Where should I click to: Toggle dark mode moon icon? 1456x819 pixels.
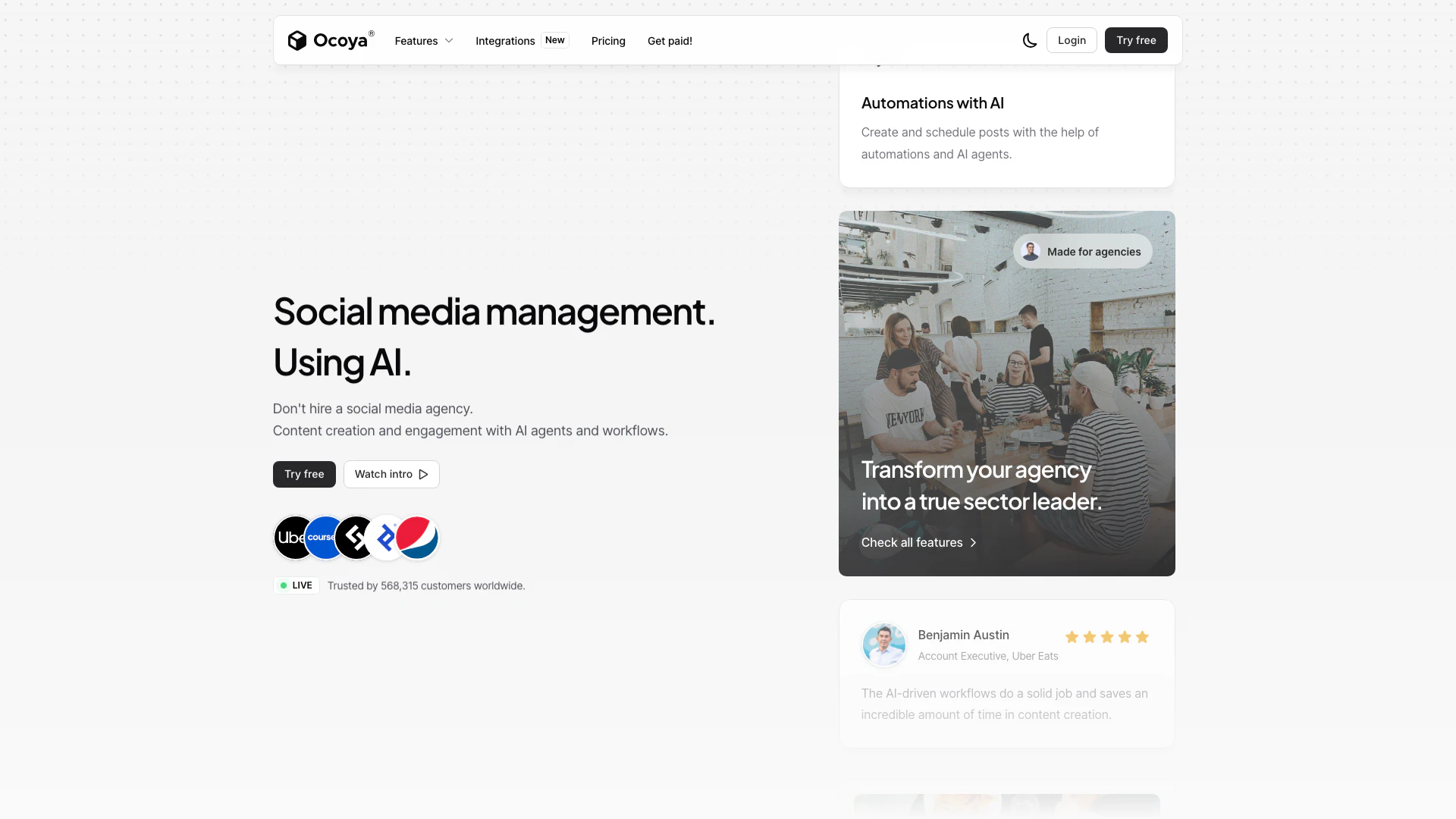coord(1029,40)
